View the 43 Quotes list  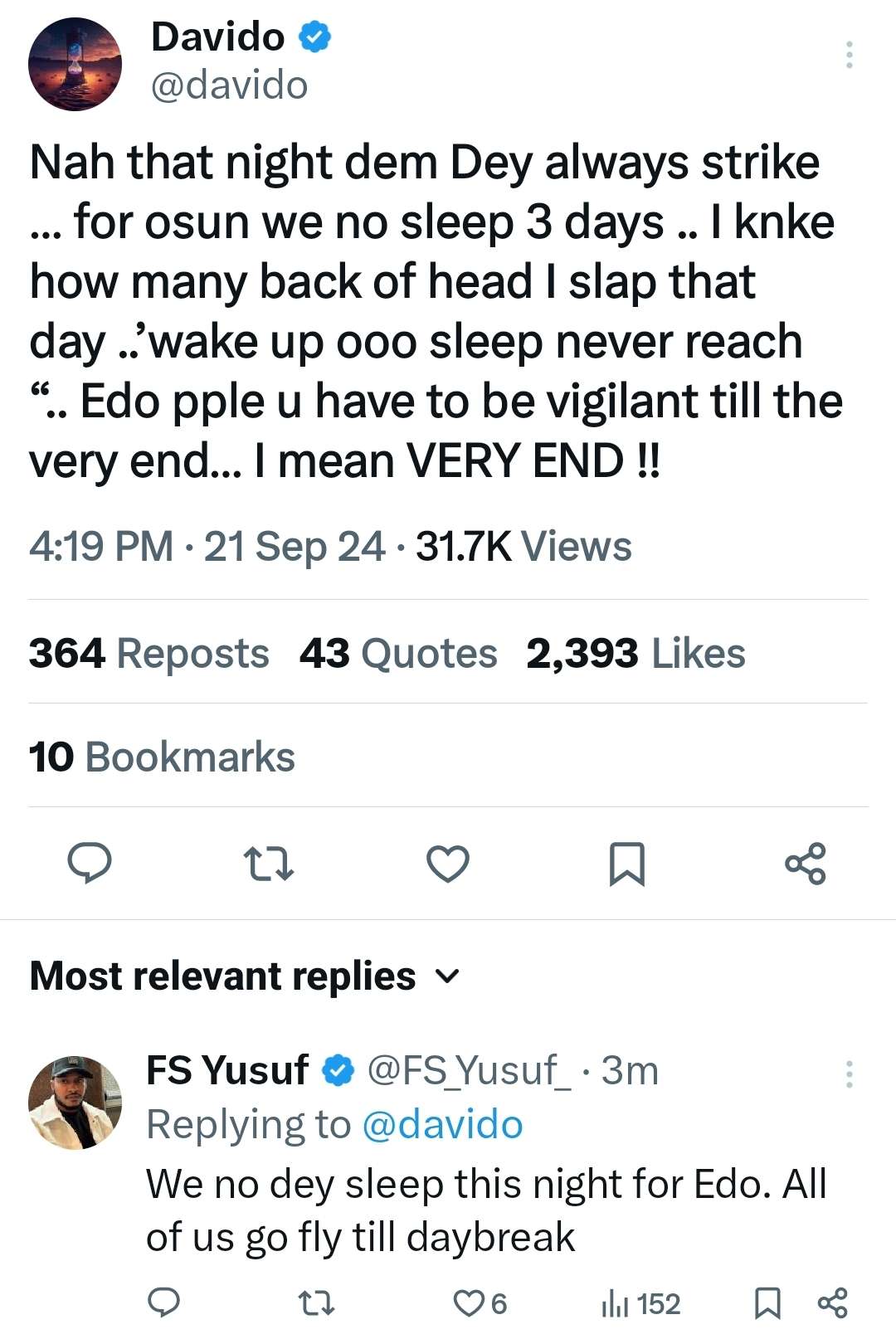click(398, 653)
